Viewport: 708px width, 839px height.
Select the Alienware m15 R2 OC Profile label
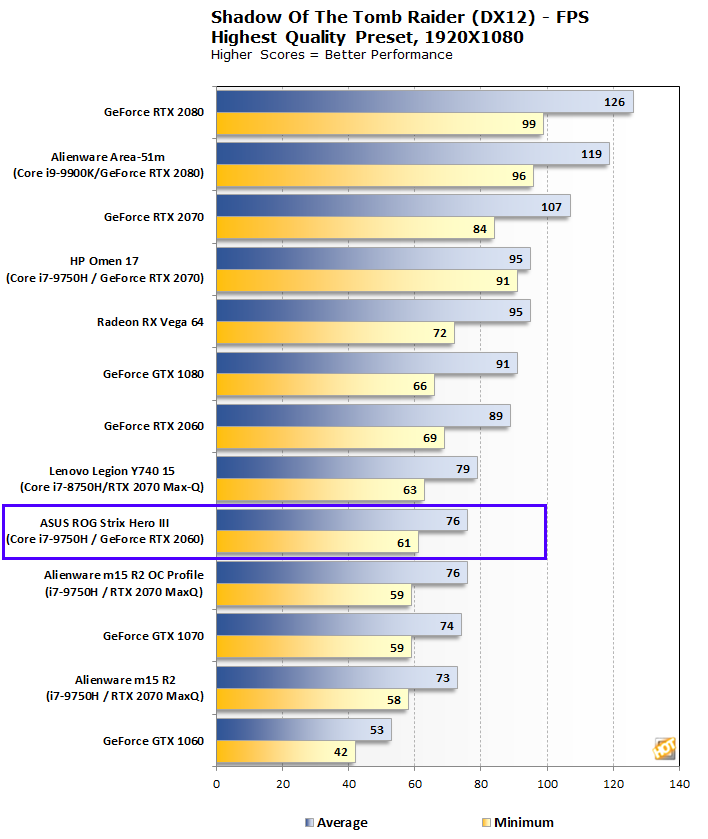[x=124, y=583]
